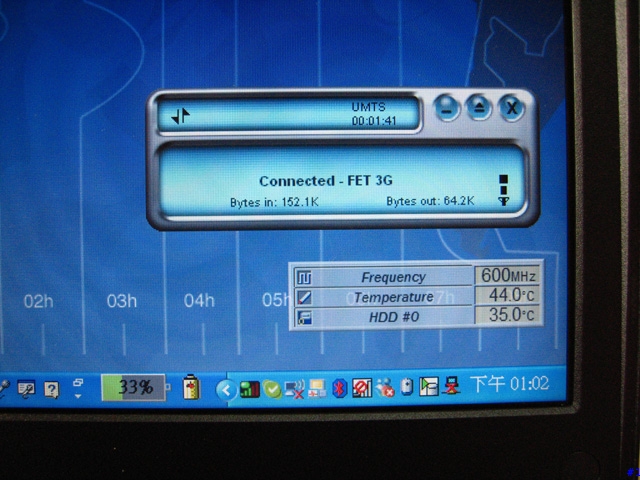640x480 pixels.
Task: Click the UMTS network type label
Action: (x=368, y=107)
